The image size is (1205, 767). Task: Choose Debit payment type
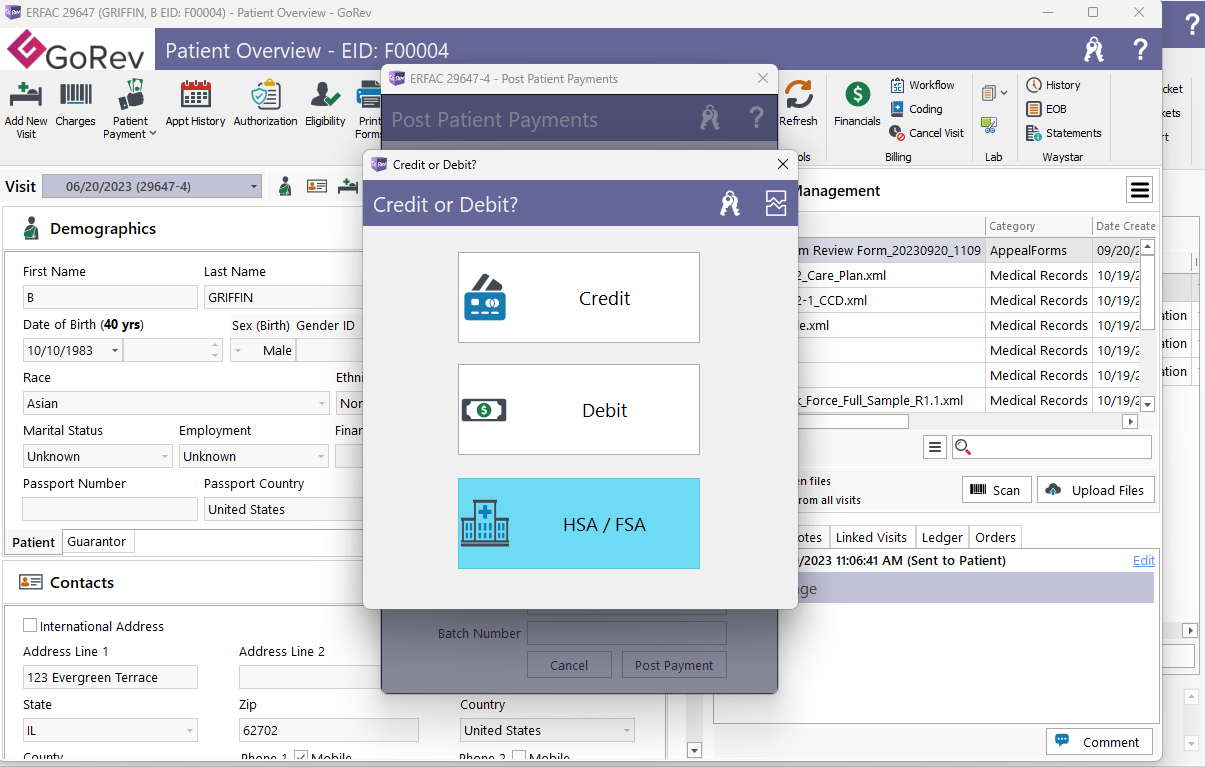[x=579, y=409]
